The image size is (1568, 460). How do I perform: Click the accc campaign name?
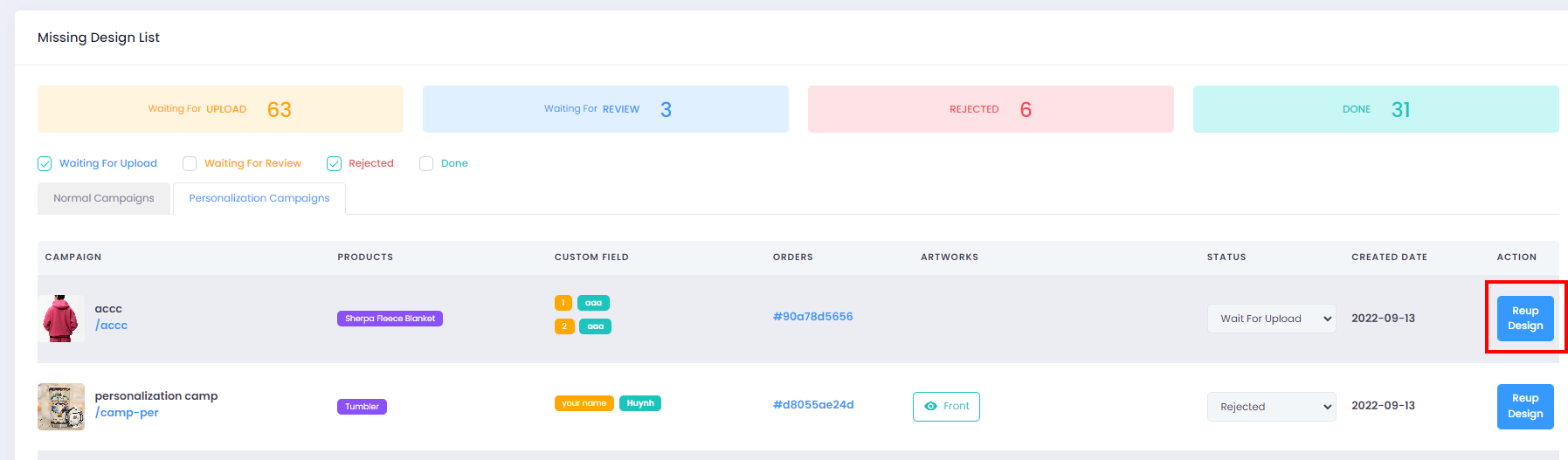pos(108,309)
